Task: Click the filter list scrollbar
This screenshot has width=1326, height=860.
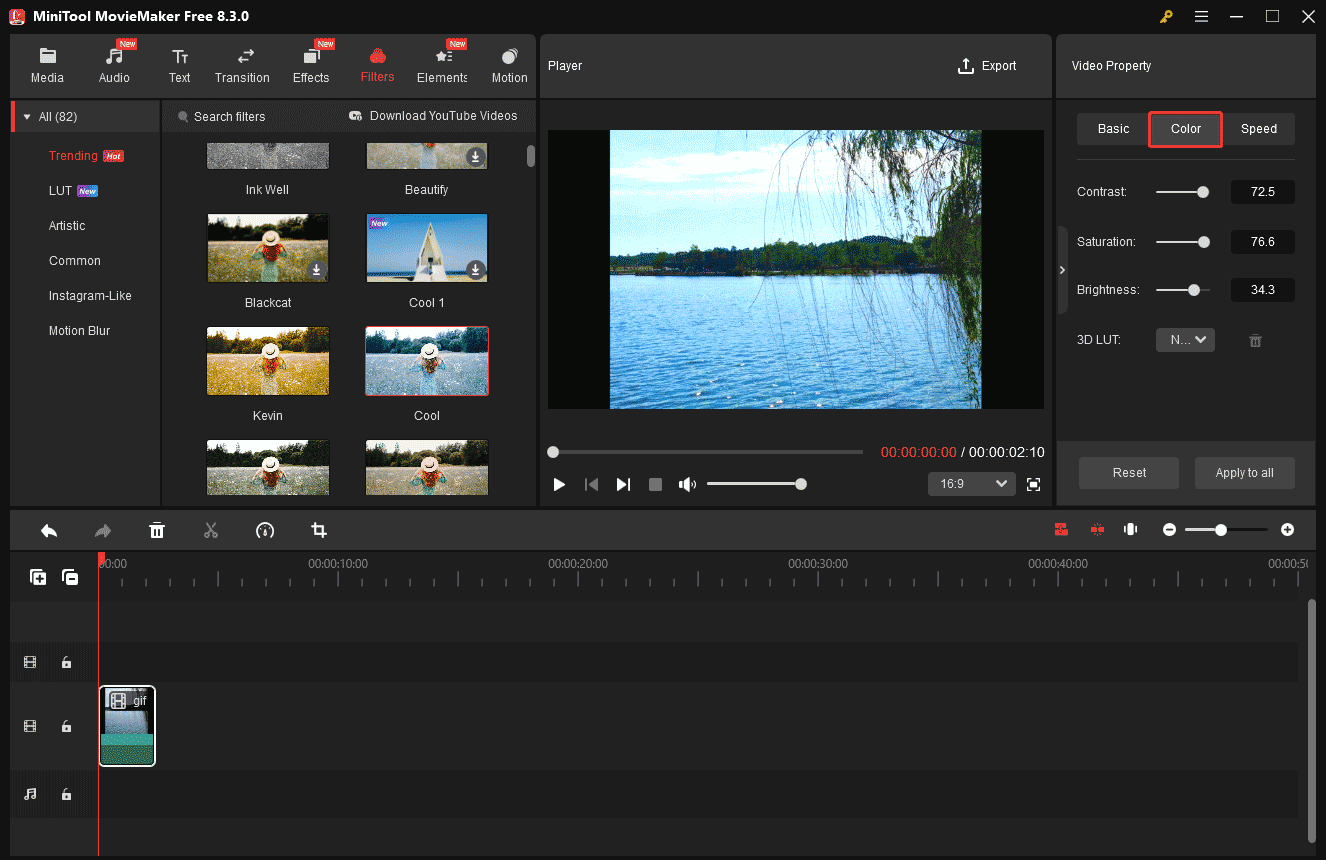Action: [531, 156]
